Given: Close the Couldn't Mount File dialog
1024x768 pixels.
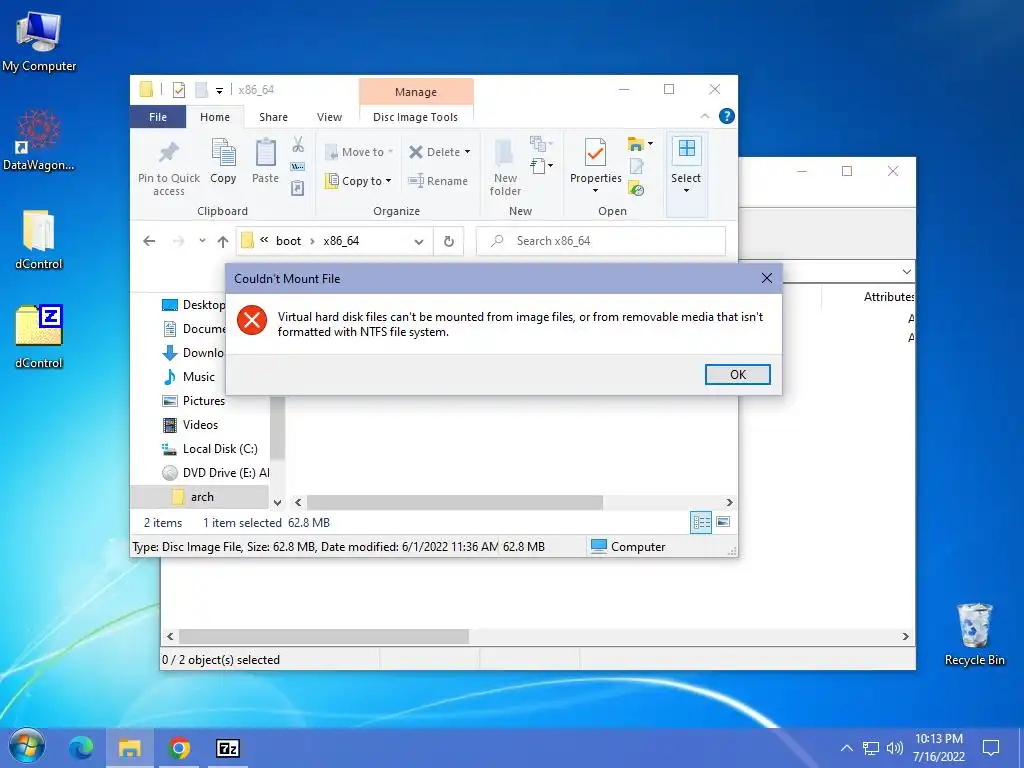Looking at the screenshot, I should [x=767, y=278].
